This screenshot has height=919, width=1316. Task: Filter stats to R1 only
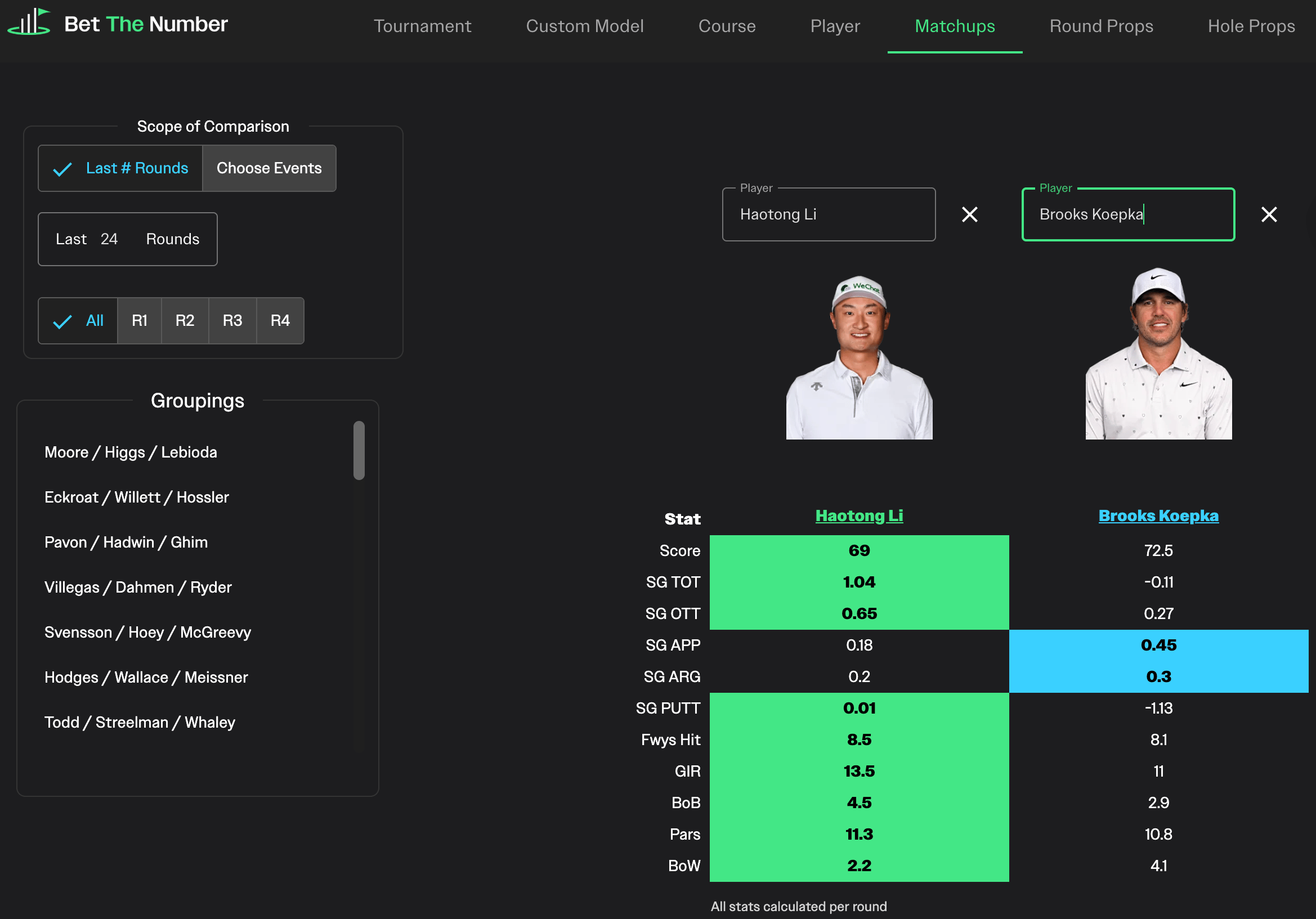[139, 320]
